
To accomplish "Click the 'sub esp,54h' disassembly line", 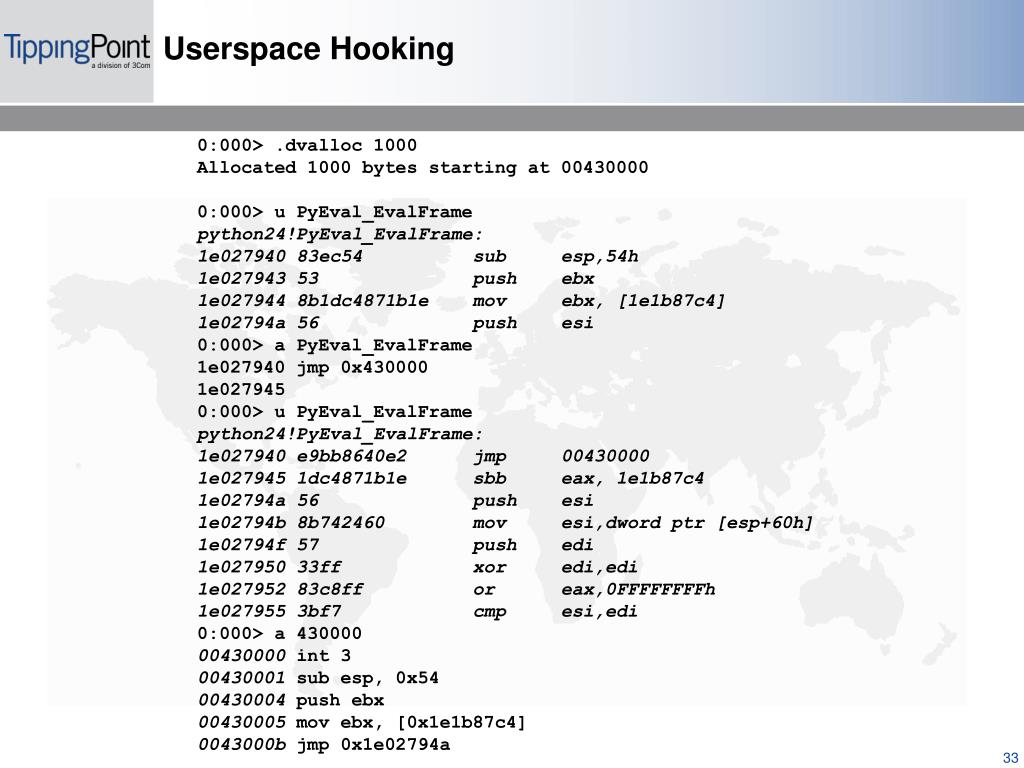I will pyautogui.click(x=418, y=256).
